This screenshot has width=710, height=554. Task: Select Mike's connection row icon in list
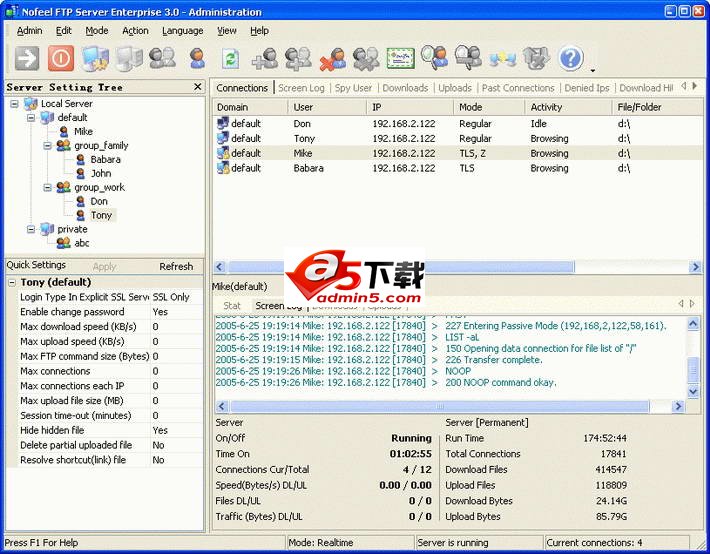click(x=223, y=153)
